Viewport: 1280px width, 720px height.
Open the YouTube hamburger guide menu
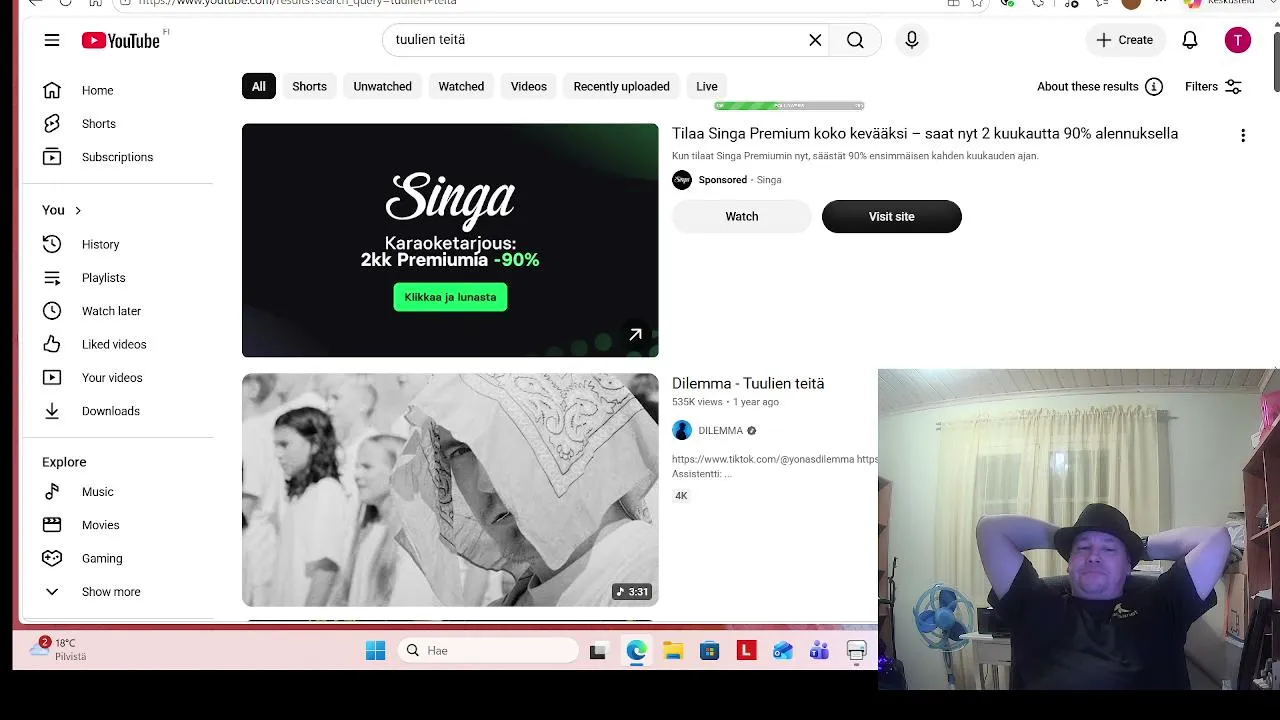[x=52, y=40]
